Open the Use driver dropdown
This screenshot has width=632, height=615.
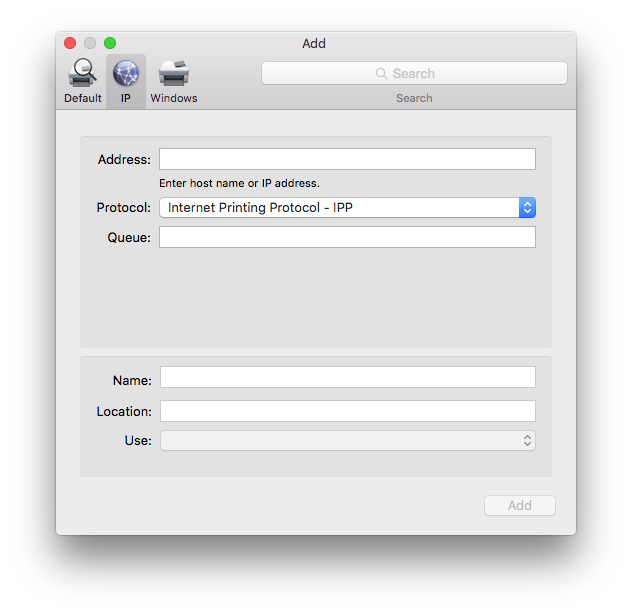[348, 440]
